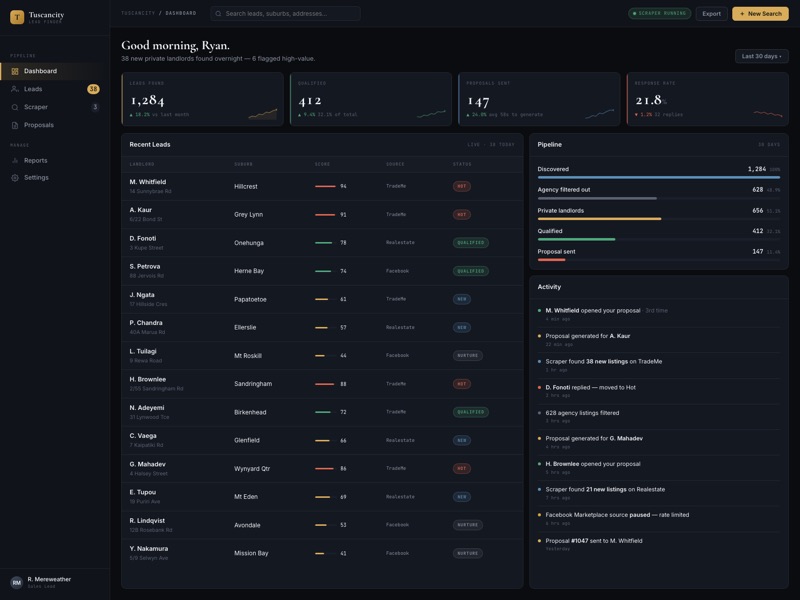Click D. Fonoti replied activity entry
Viewport: 800px width, 600px height.
coord(659,391)
